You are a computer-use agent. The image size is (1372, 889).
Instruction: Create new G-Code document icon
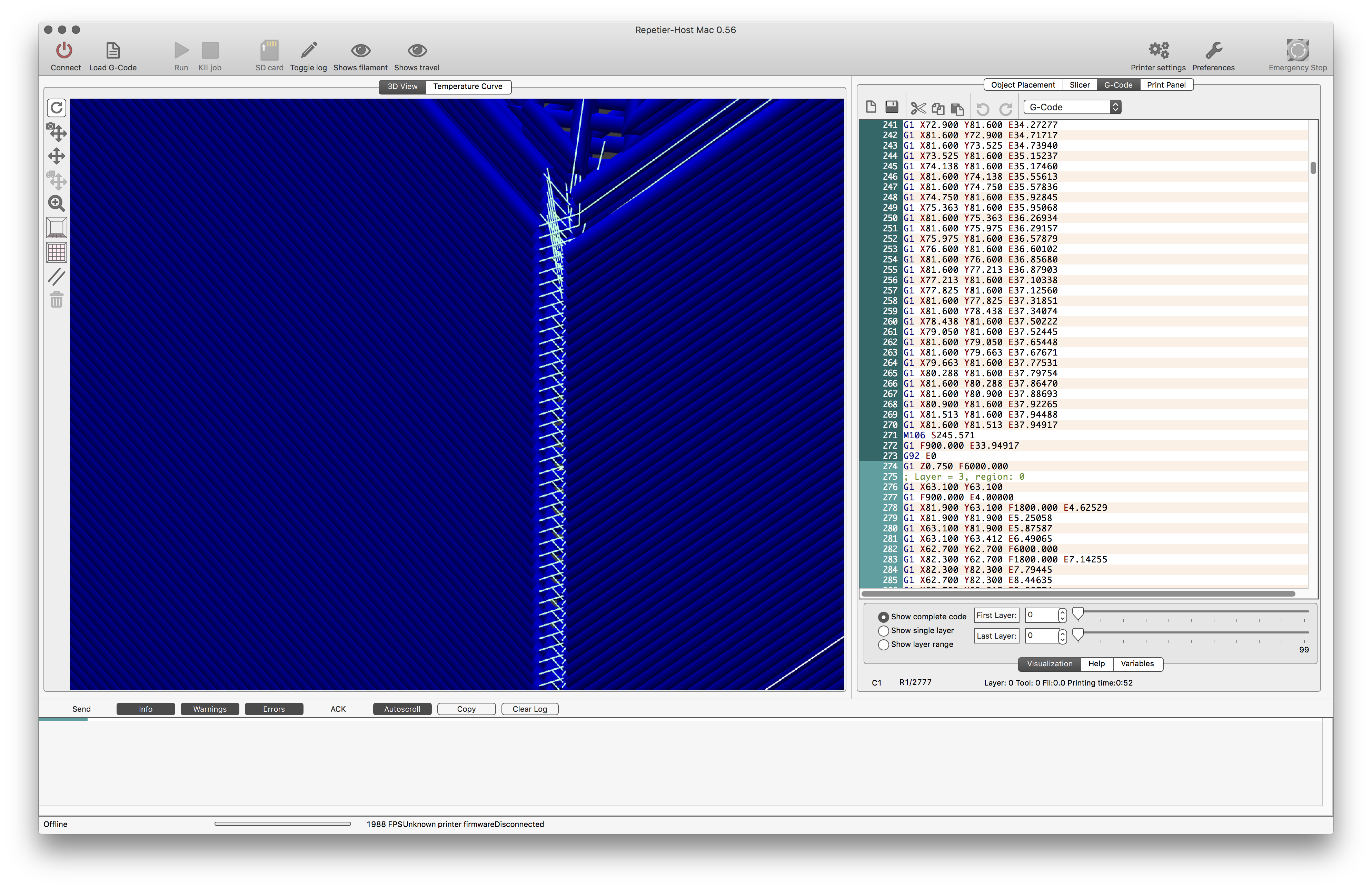click(871, 107)
